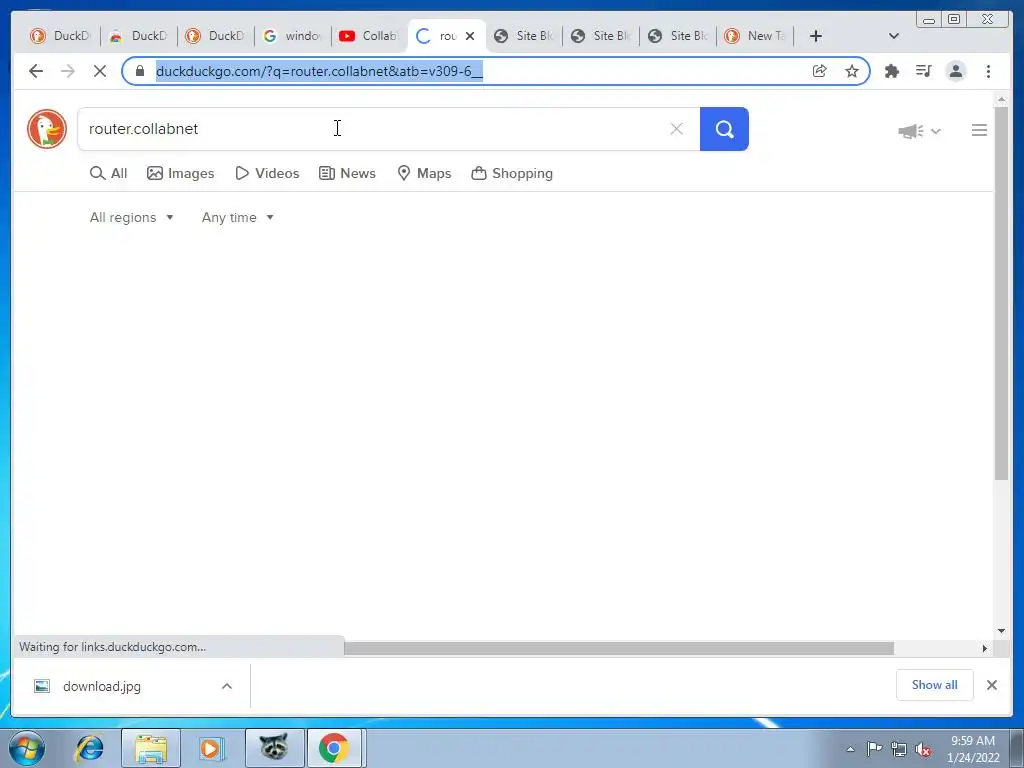Image resolution: width=1024 pixels, height=768 pixels.
Task: Open the media controls icon in toolbar
Action: pos(923,71)
